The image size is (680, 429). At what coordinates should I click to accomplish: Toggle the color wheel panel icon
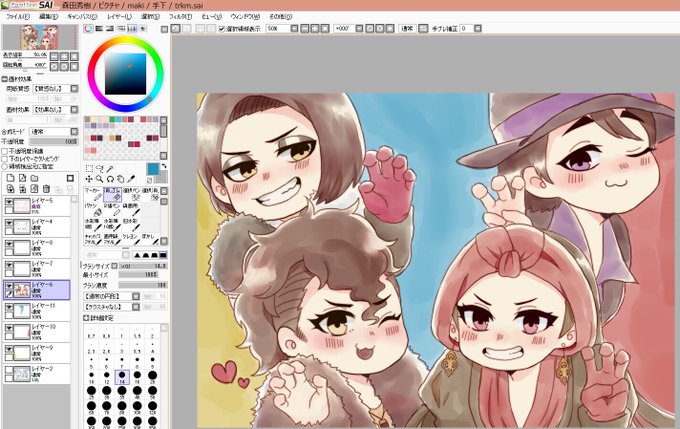88,29
